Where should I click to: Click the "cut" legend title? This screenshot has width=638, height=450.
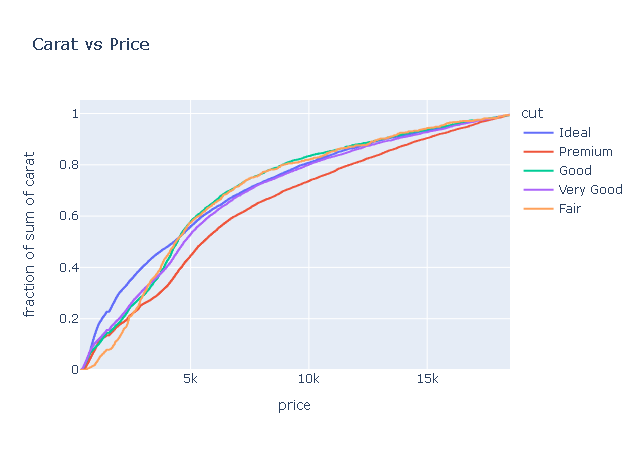[531, 113]
